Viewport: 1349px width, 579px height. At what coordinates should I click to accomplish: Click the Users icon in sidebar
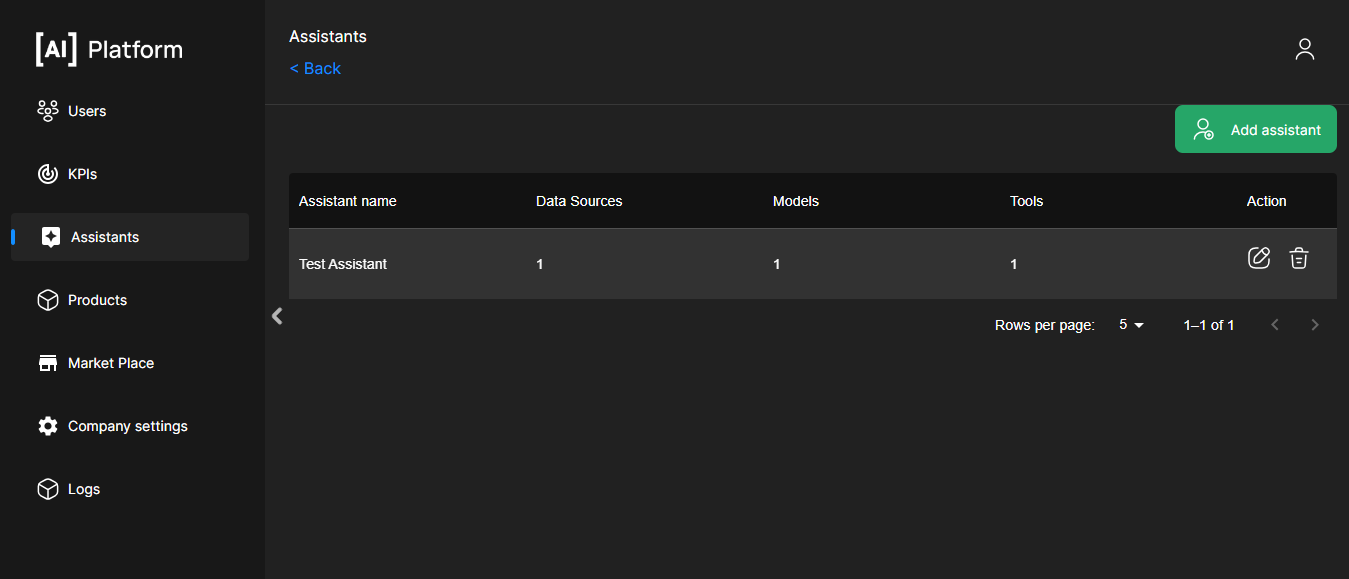point(47,111)
